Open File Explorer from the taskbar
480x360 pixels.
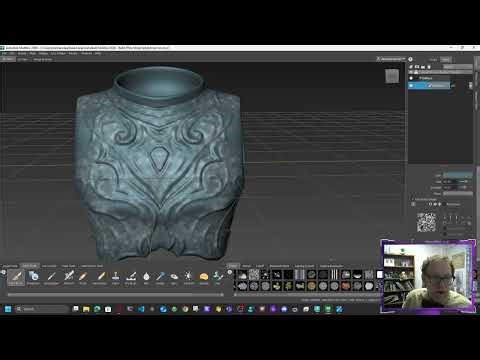click(86, 309)
